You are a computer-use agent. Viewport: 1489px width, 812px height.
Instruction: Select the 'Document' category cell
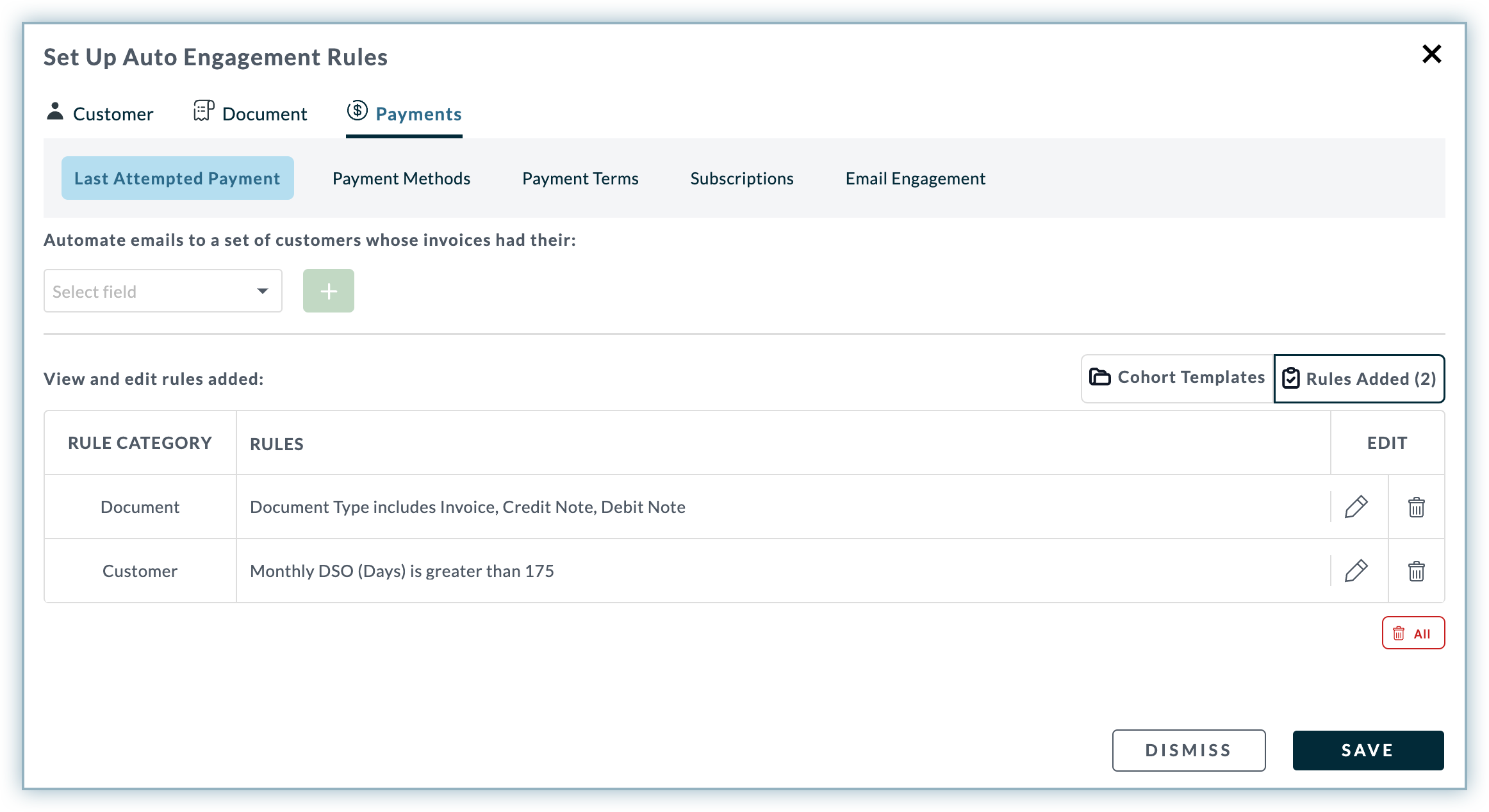(140, 507)
